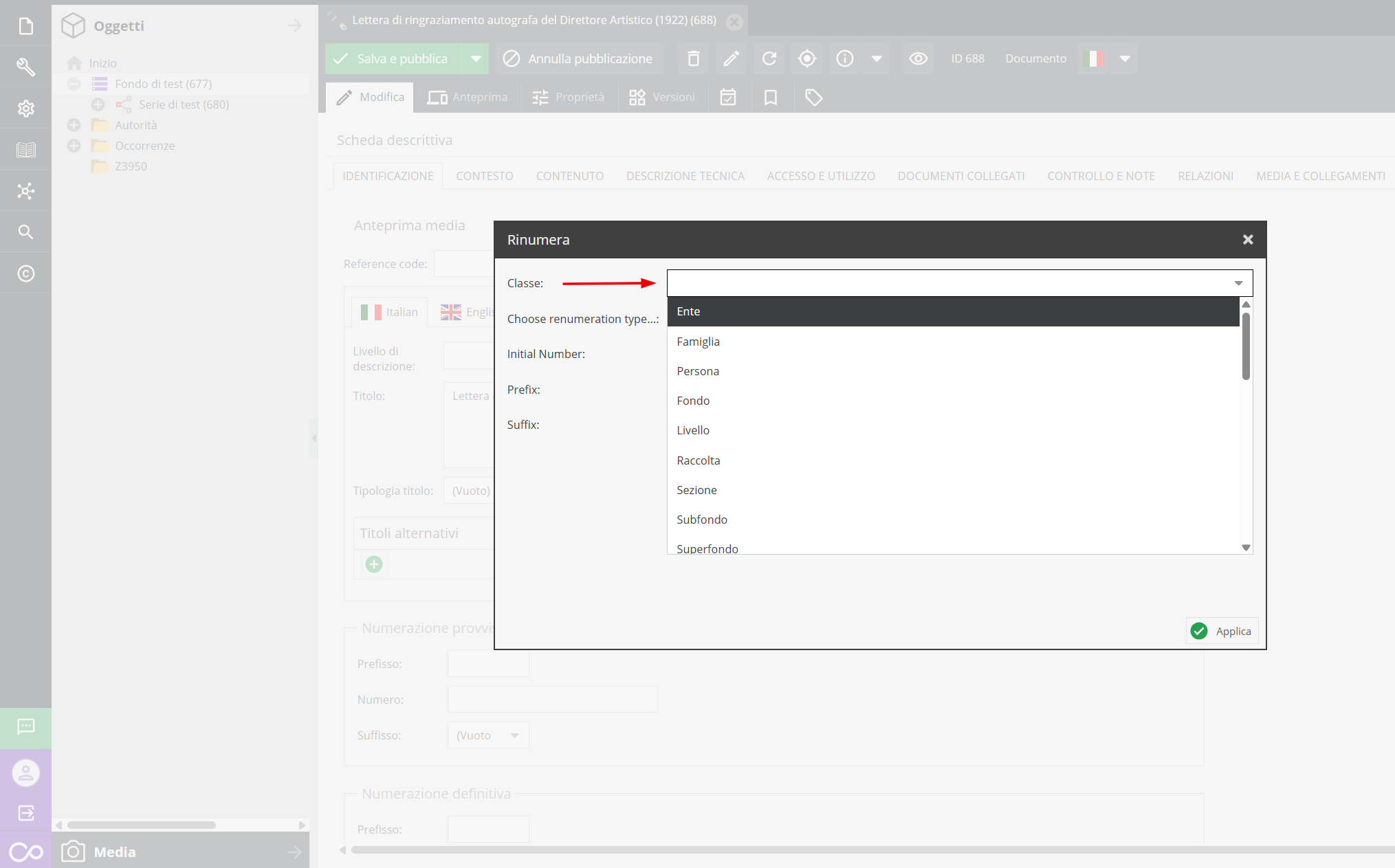Close the Rinumera dialog
Screen dimensions: 1395x868
click(1248, 240)
